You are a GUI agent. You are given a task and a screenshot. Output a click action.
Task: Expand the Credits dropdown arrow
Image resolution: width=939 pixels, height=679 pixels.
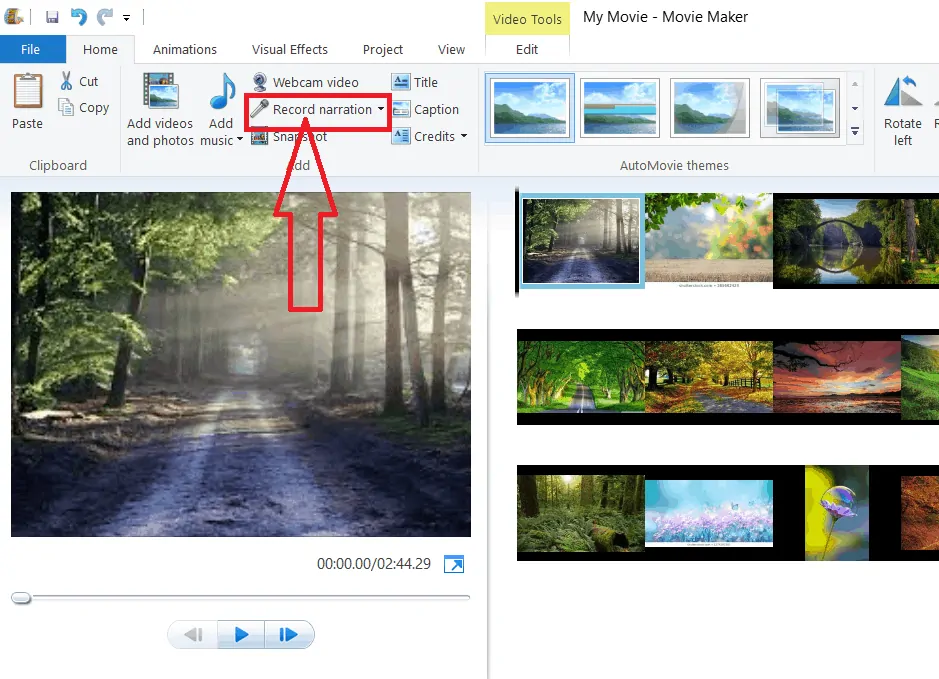coord(464,136)
